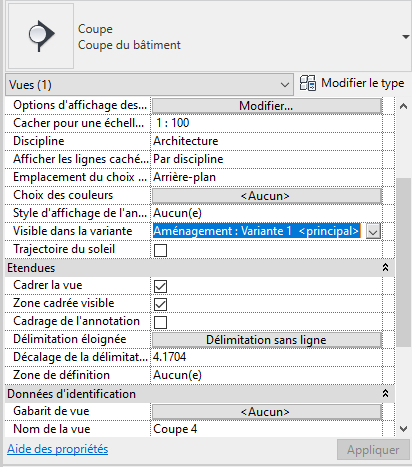
Task: Click the scrollbar down arrow
Action: pos(403,429)
